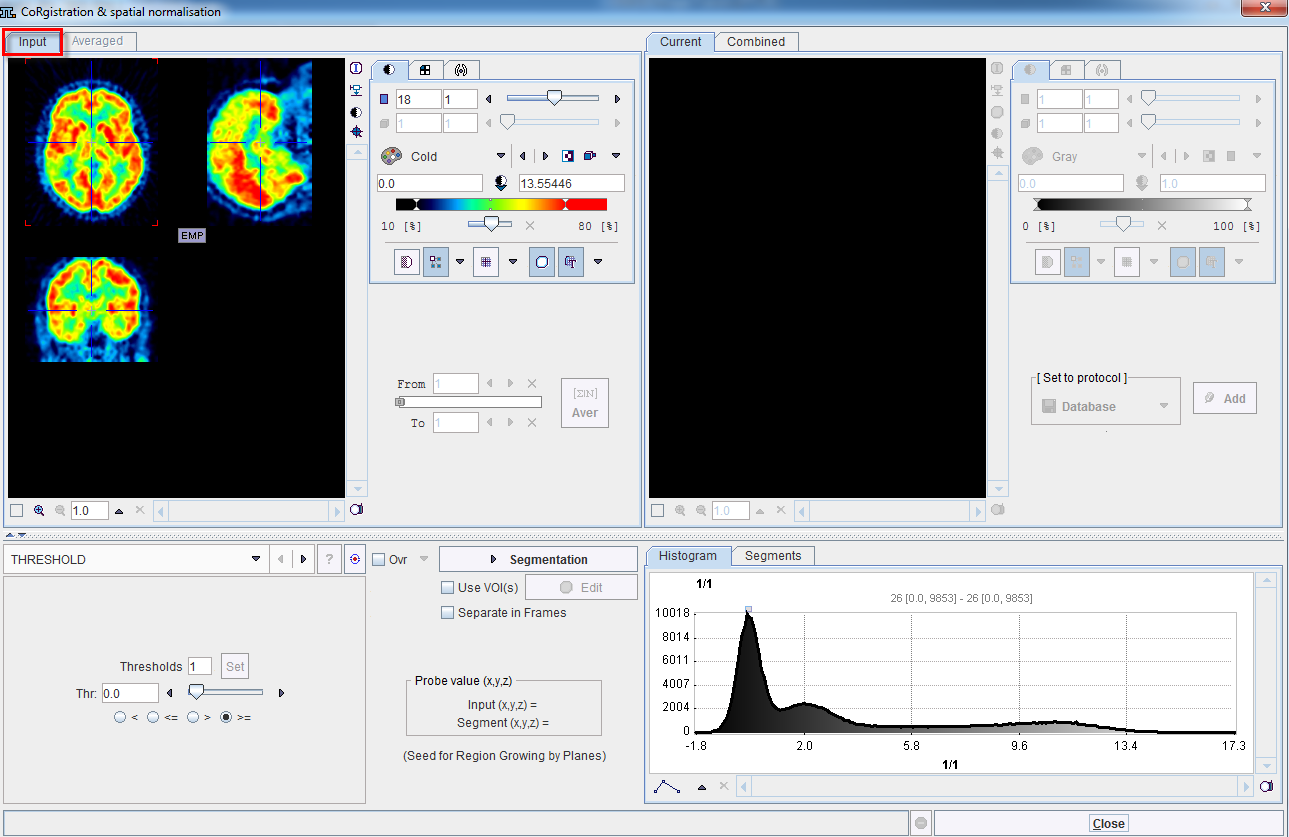
Task: Enable the Ovr checkbox
Action: coord(379,560)
